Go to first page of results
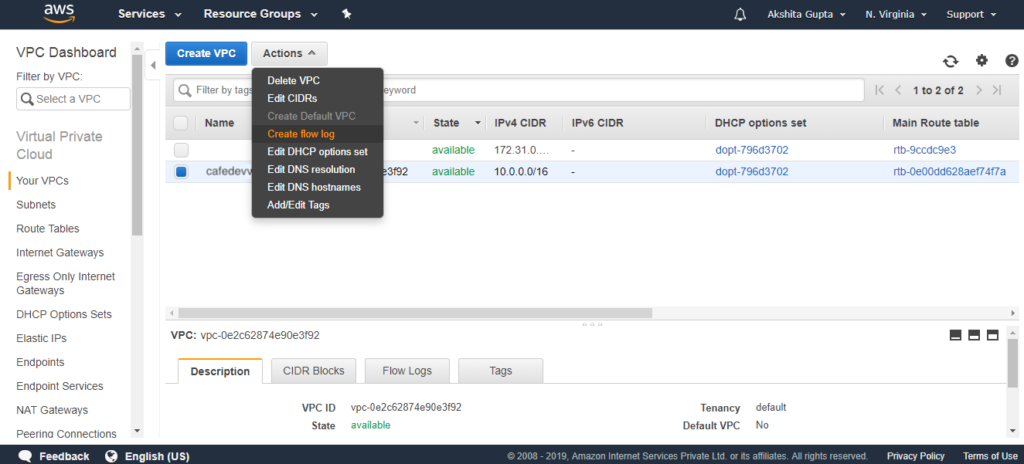The image size is (1024, 464). click(x=880, y=90)
